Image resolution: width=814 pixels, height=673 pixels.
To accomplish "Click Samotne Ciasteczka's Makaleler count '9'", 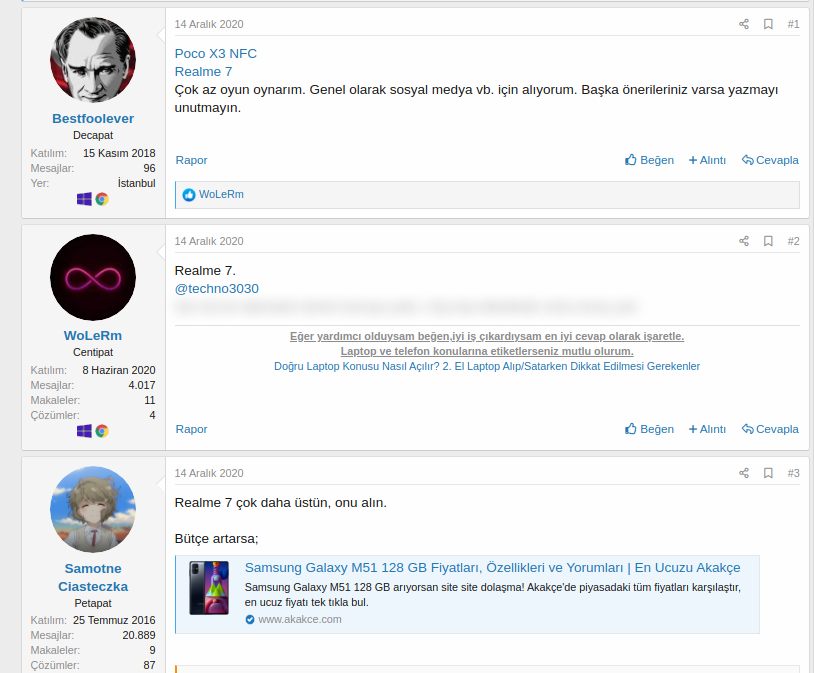I will (152, 650).
